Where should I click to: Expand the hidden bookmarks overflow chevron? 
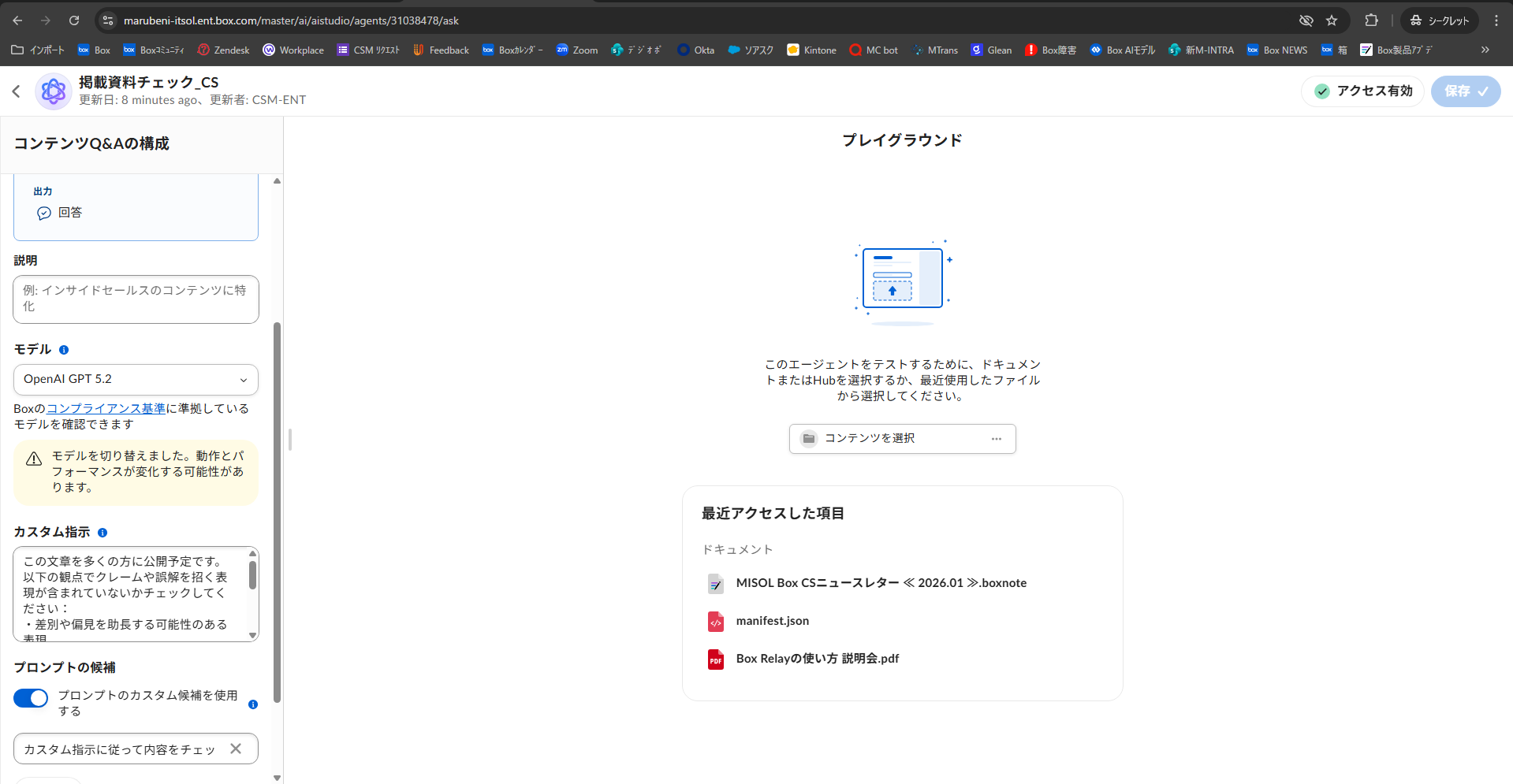pyautogui.click(x=1485, y=50)
